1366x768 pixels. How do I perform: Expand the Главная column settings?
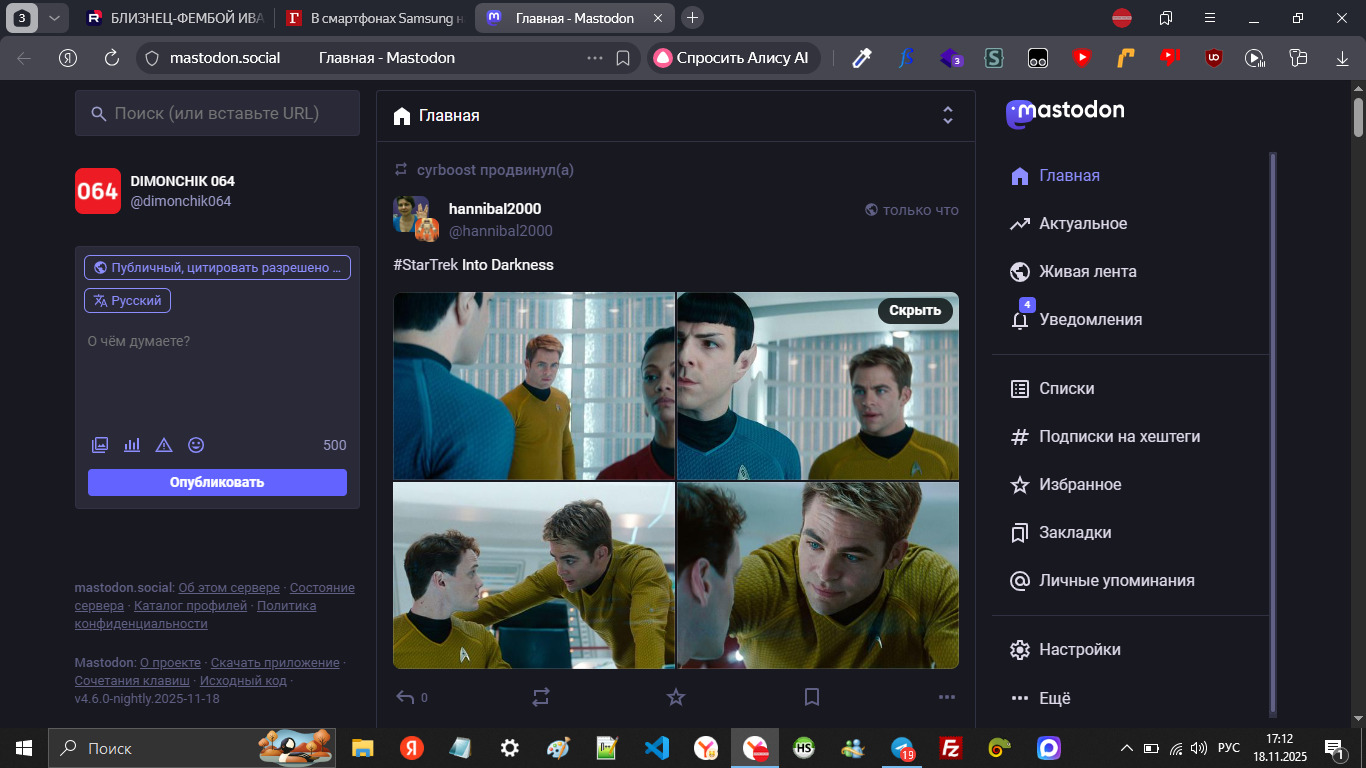(947, 116)
